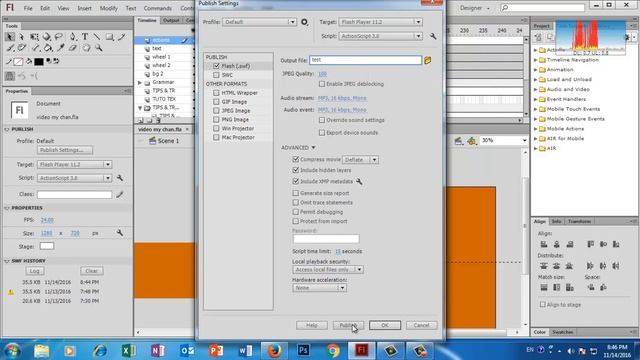This screenshot has height=360, width=640.
Task: Select the Selection arrow tool
Action: 10,37
